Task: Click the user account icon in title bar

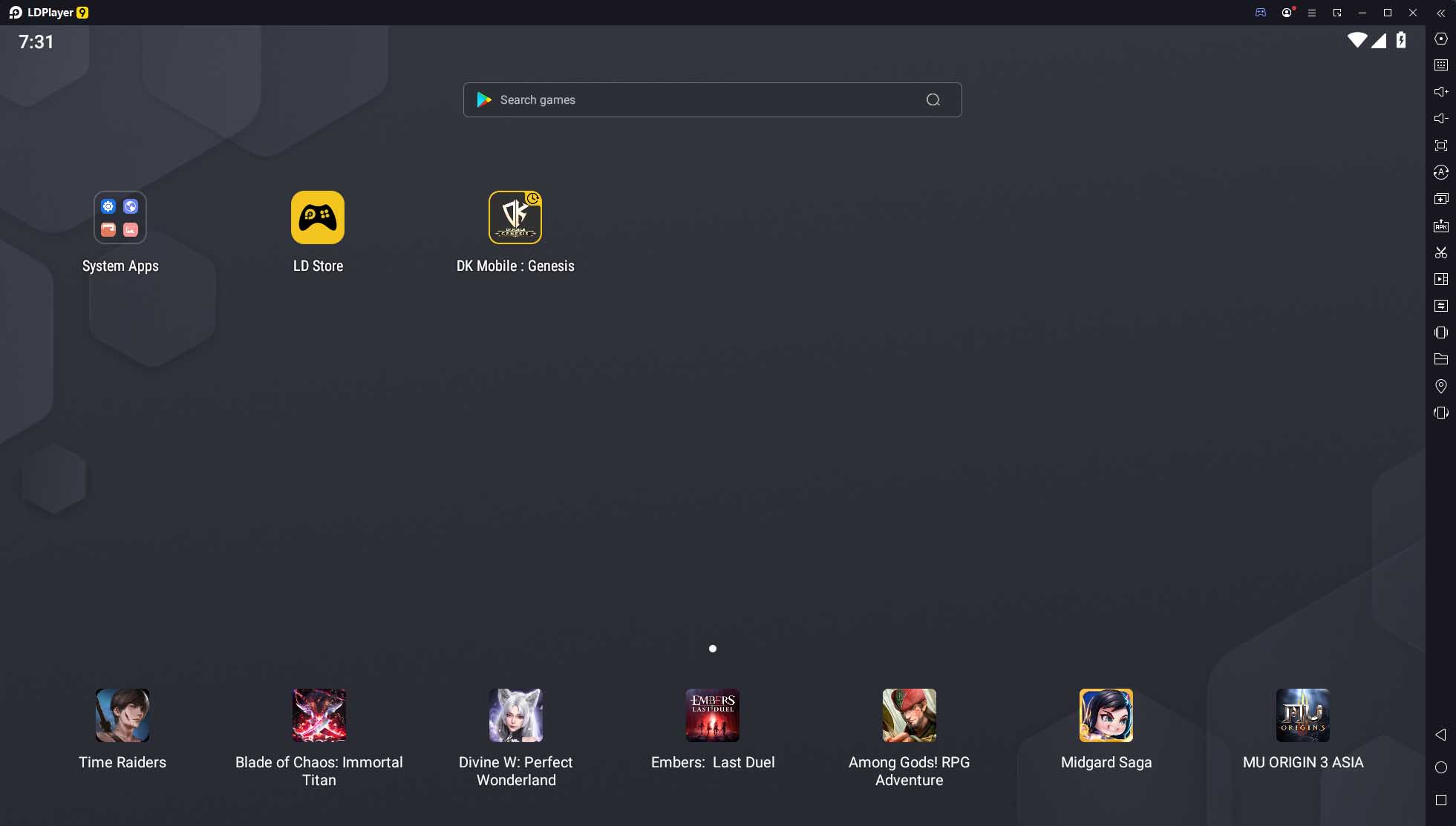Action: [x=1287, y=13]
